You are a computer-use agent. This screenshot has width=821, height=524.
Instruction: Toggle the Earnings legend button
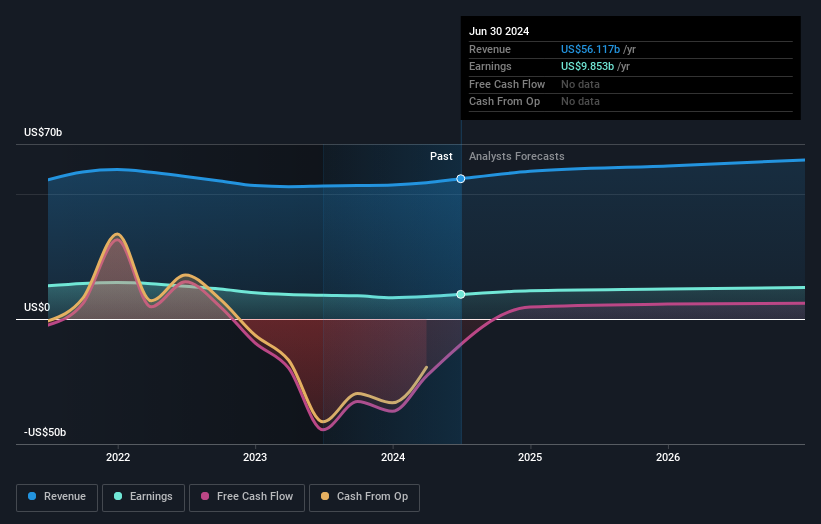(x=143, y=497)
